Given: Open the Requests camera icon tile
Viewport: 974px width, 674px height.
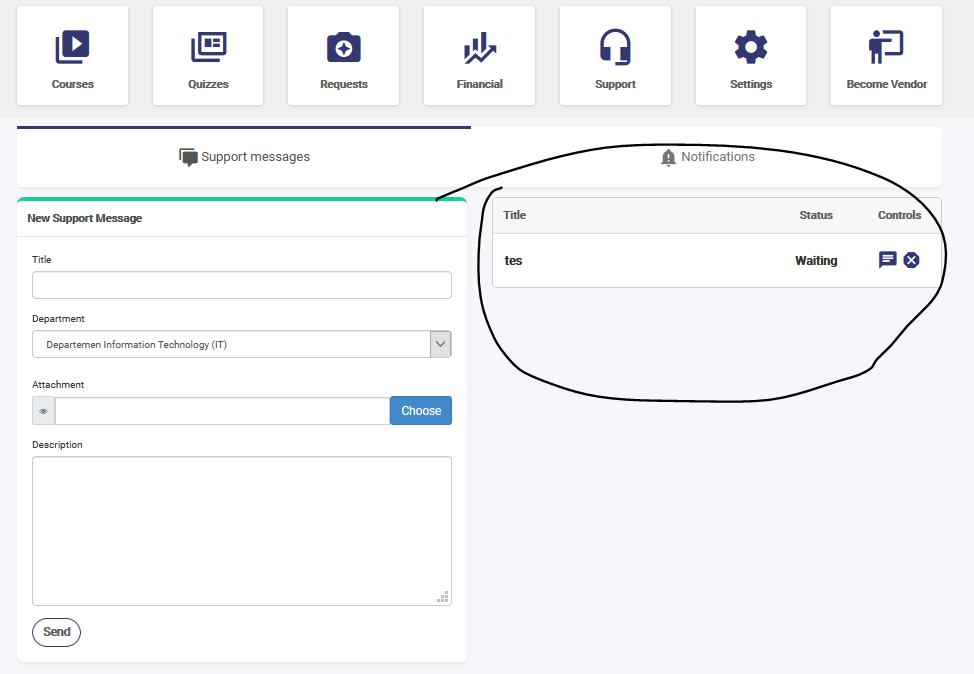Looking at the screenshot, I should point(343,47).
